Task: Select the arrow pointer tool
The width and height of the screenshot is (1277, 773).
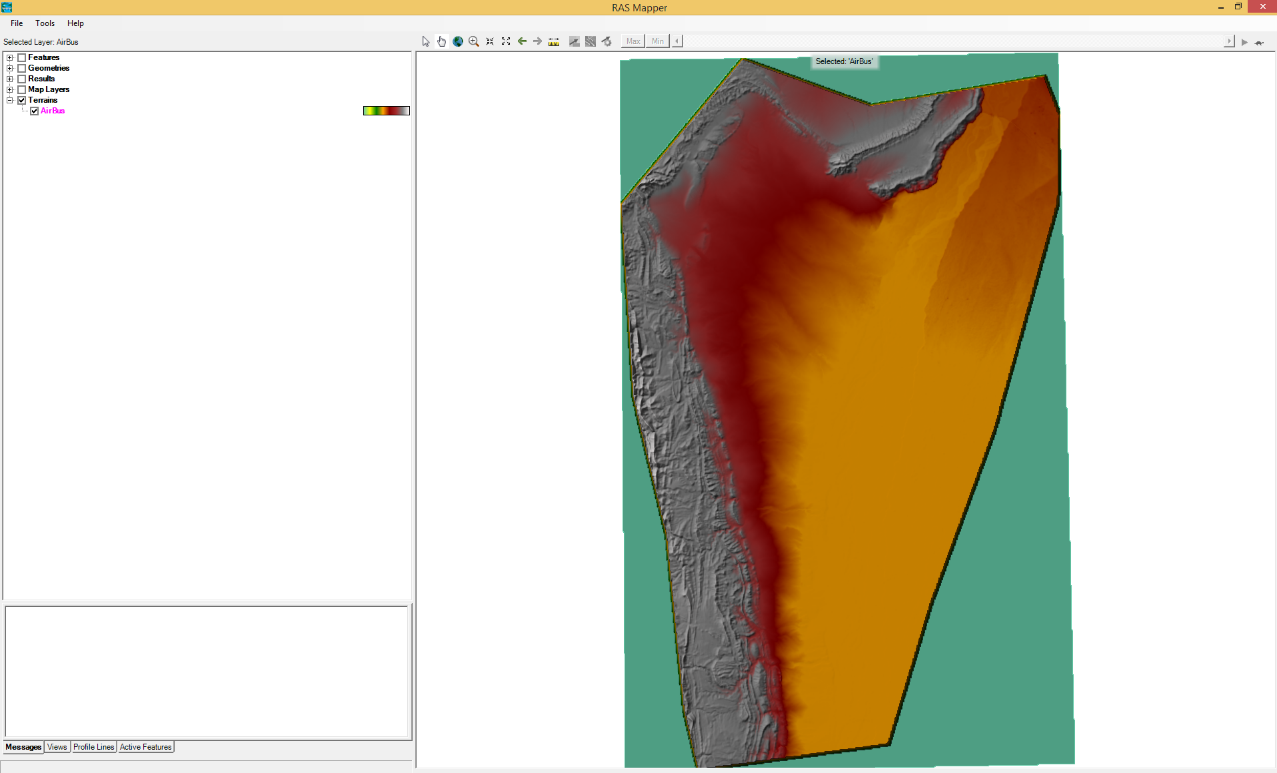Action: 426,41
